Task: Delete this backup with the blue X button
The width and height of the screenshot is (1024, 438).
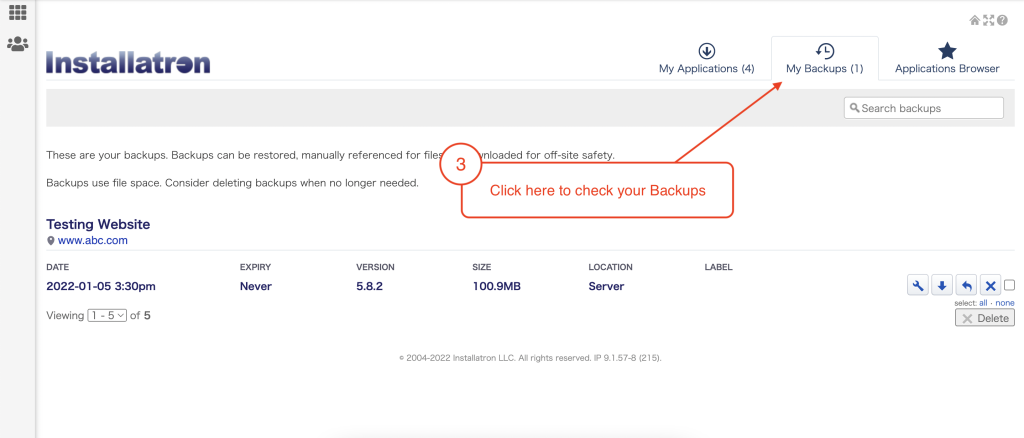Action: click(x=990, y=285)
